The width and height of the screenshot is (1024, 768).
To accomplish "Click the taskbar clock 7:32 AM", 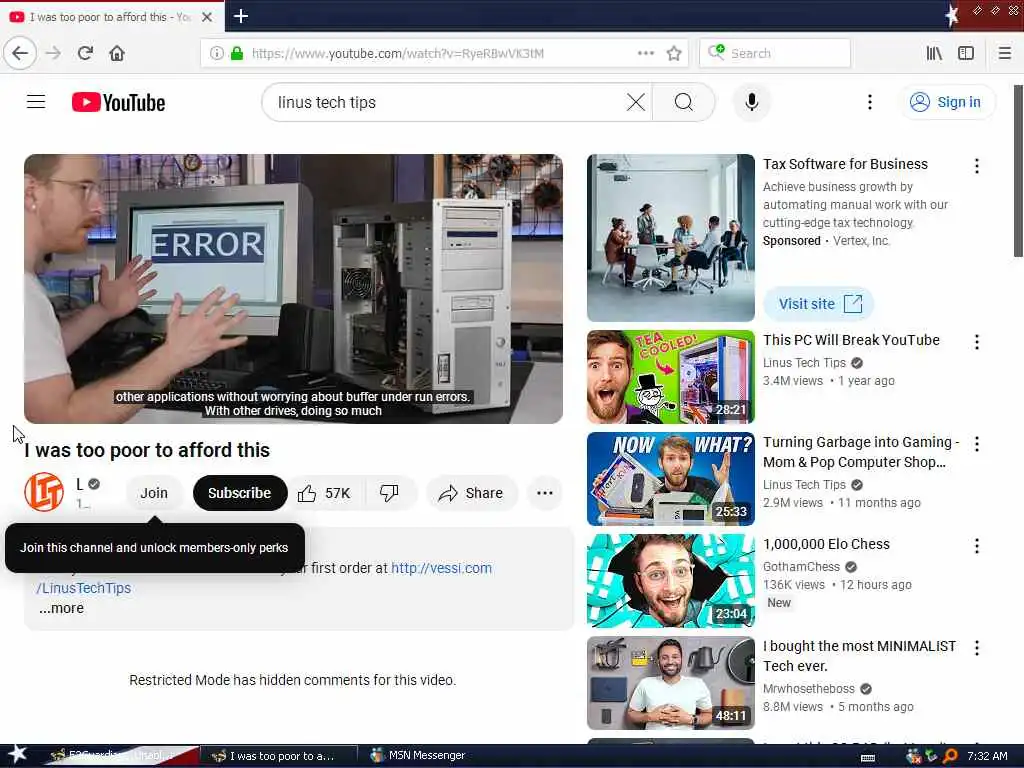I will coord(987,756).
